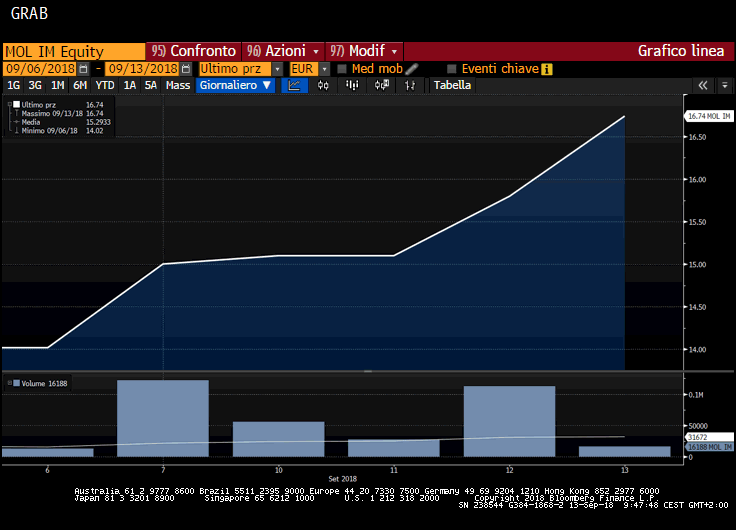Enable the Med mob checkbox
Screen dimensions: 736x530
point(342,69)
